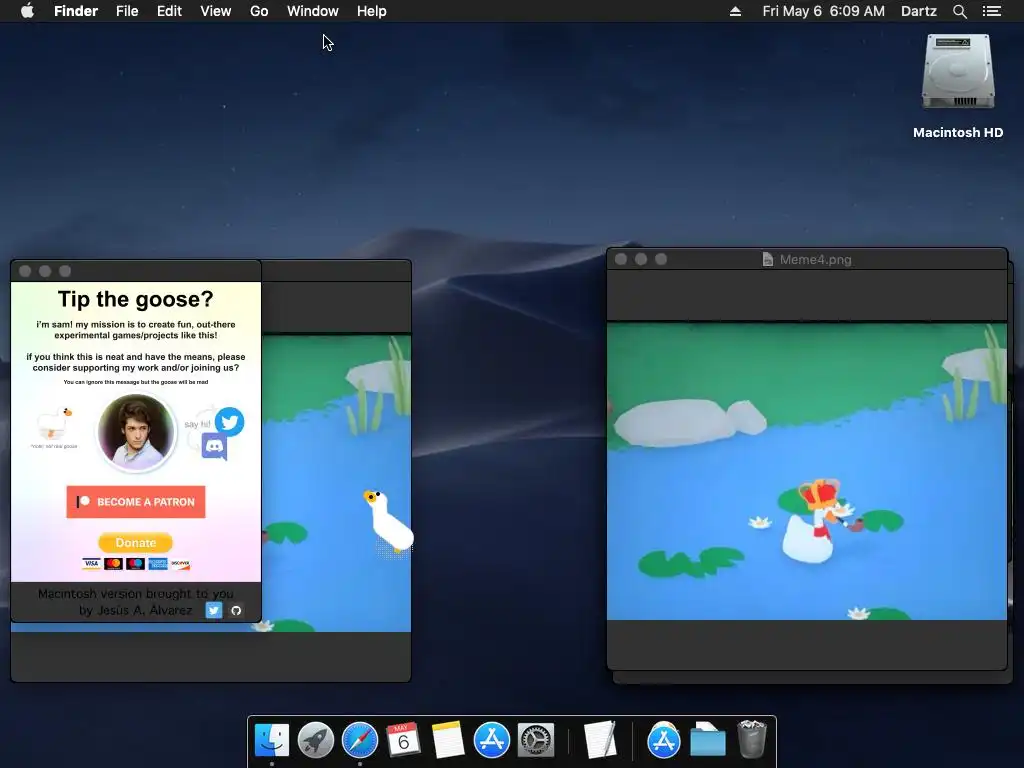This screenshot has height=768, width=1024.
Task: Open Jesús Álvarez's GitHub icon
Action: [x=236, y=610]
